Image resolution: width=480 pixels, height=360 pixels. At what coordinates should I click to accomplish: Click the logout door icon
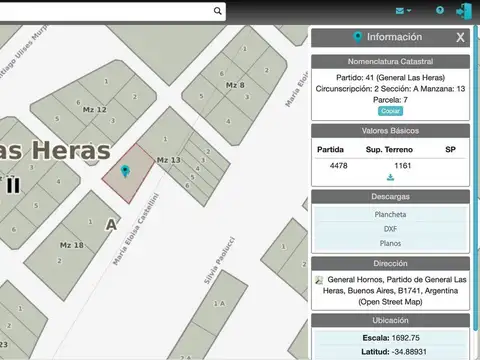coord(464,11)
